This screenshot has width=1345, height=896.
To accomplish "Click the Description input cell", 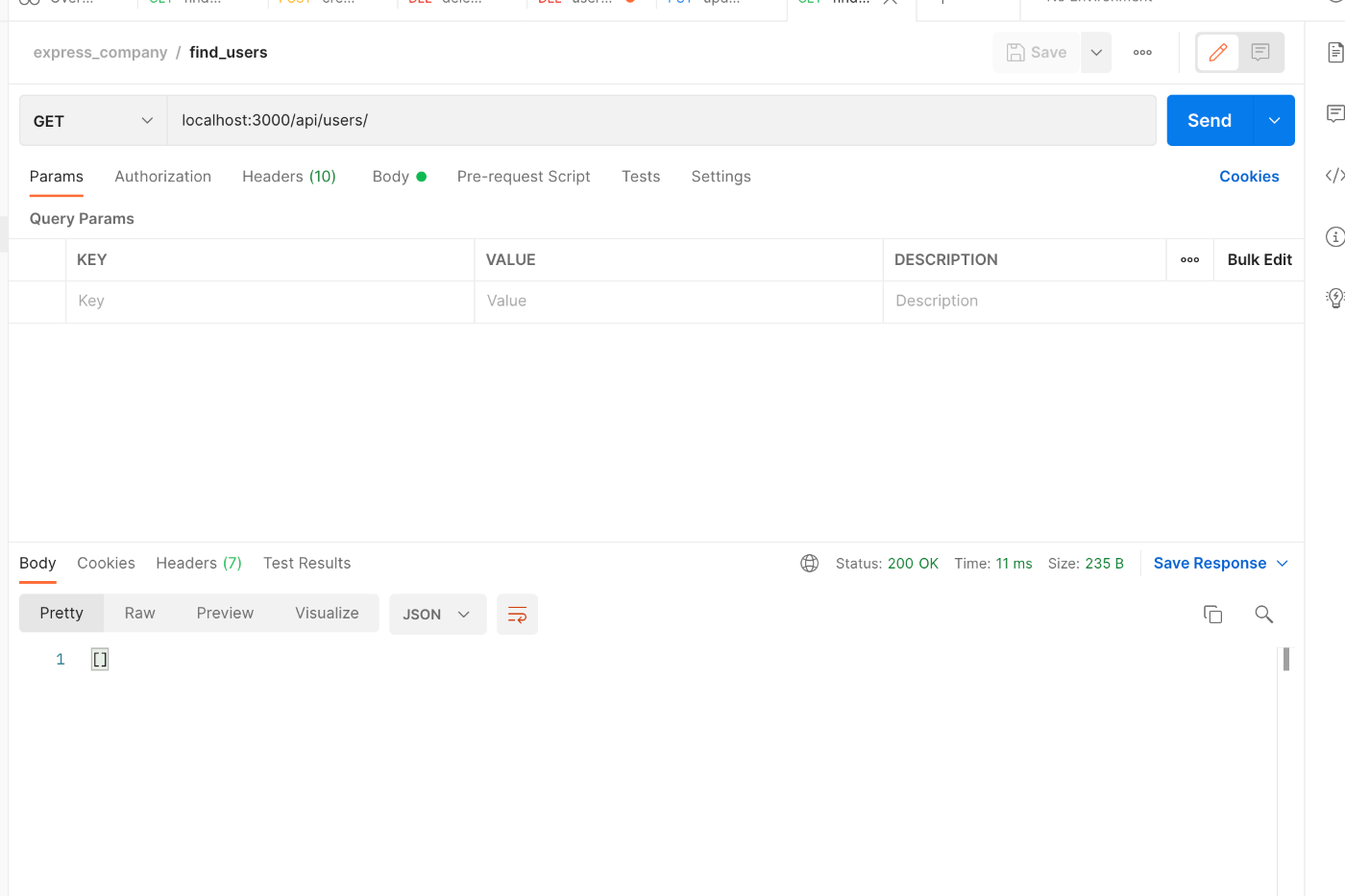I will click(1093, 302).
